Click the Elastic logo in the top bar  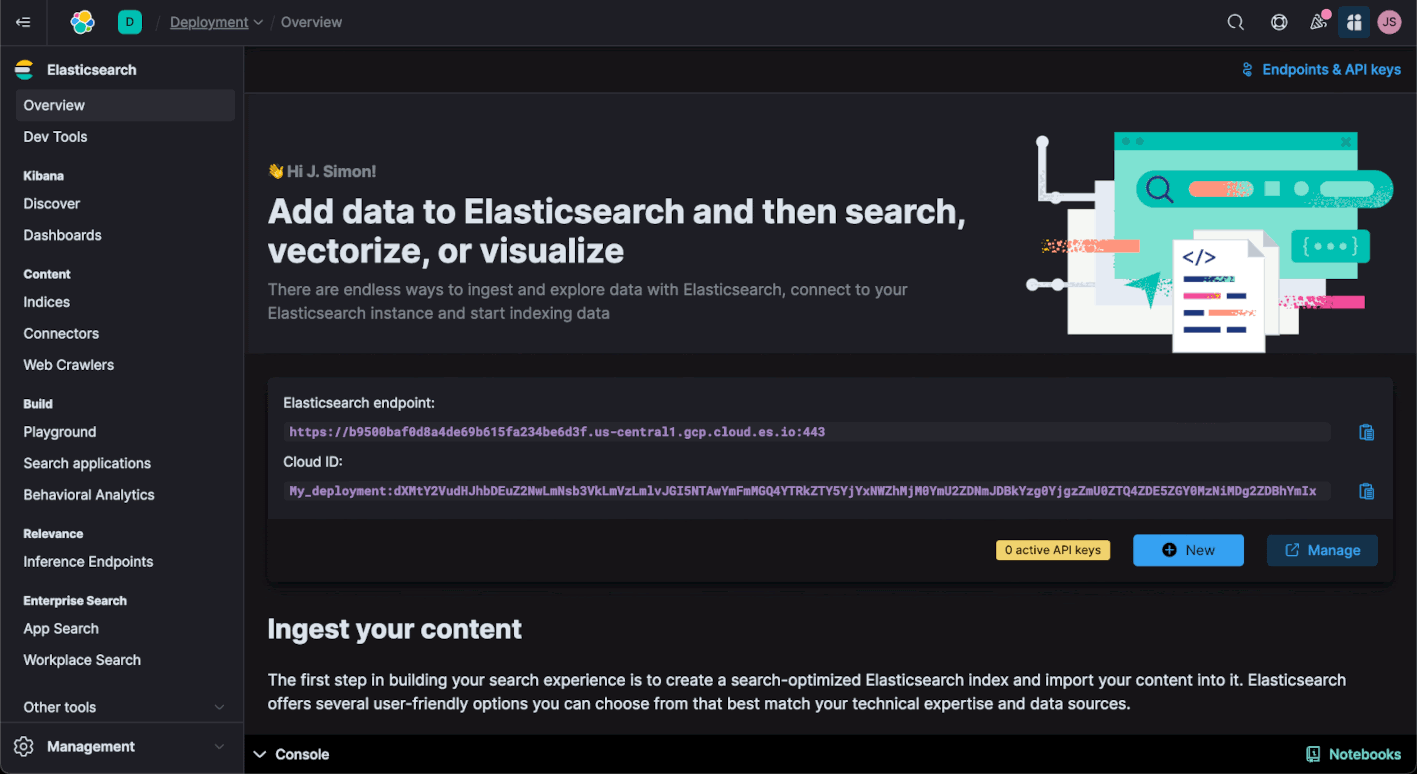pos(82,21)
